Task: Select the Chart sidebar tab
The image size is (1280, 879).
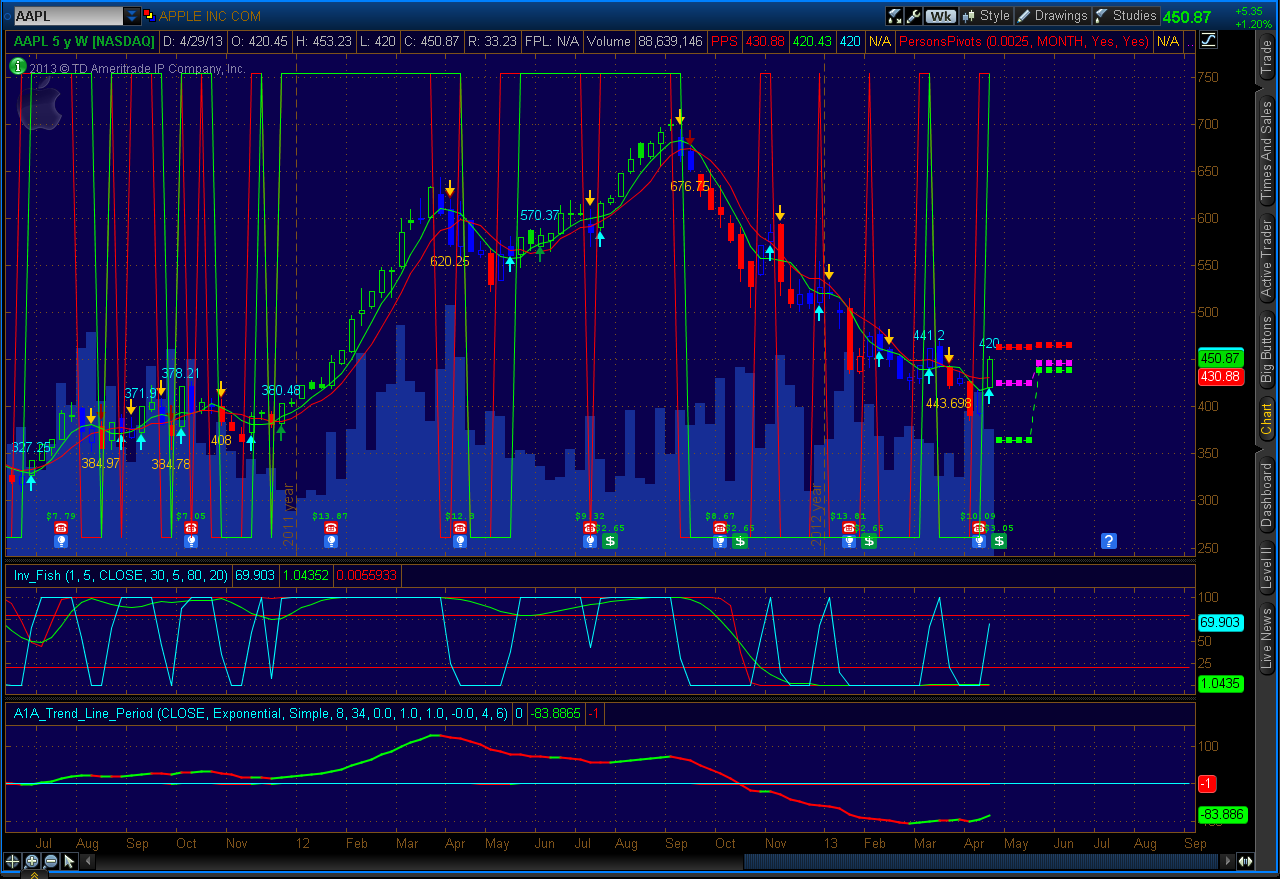Action: coord(1266,419)
